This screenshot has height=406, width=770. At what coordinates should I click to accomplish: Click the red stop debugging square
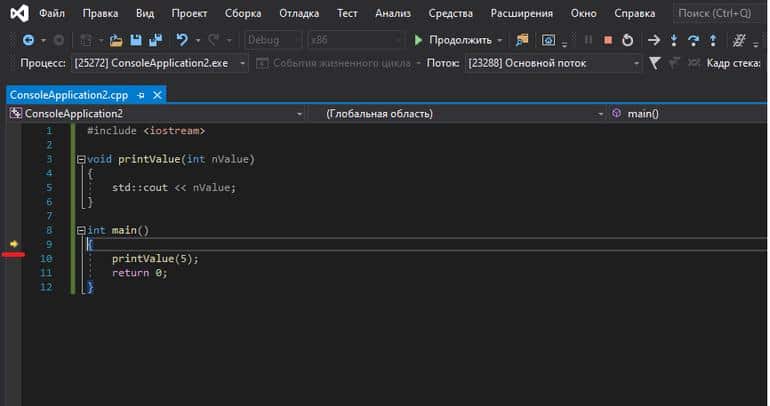(x=608, y=40)
